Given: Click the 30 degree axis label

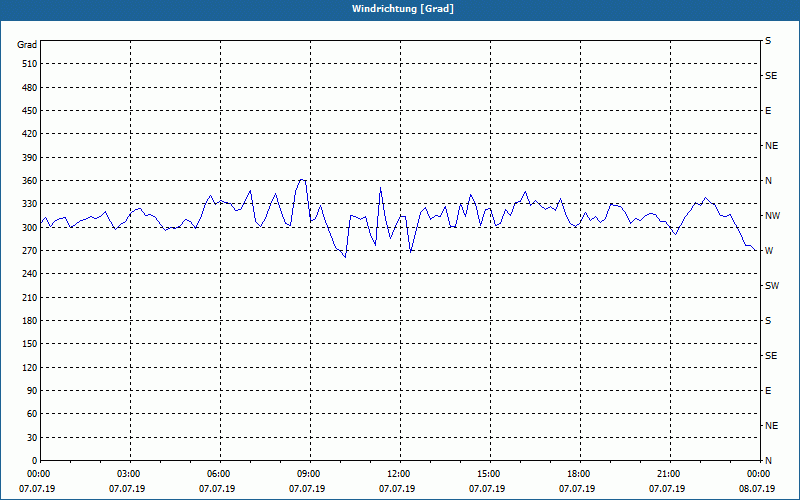Looking at the screenshot, I should tap(32, 437).
